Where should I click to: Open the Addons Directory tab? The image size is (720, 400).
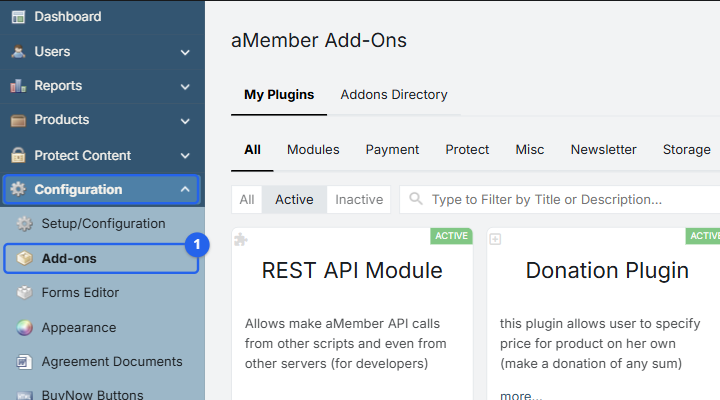tap(394, 95)
